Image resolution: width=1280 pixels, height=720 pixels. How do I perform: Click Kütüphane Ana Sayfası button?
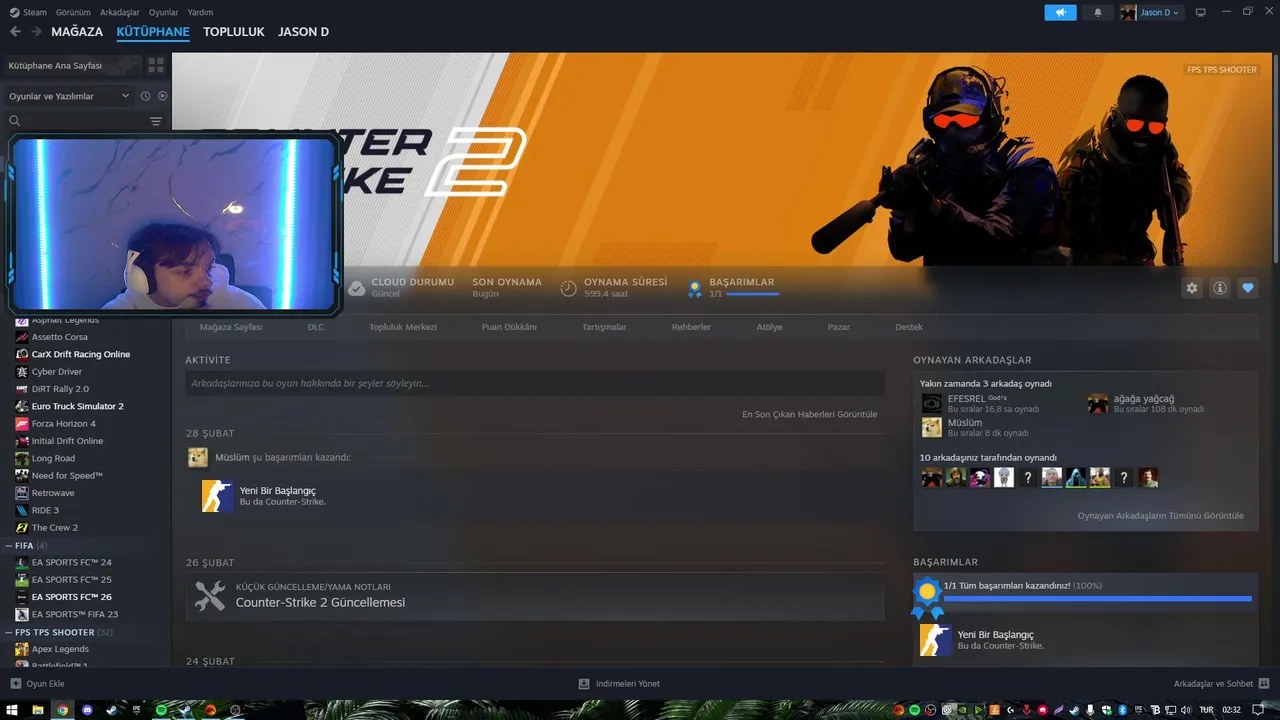point(73,65)
